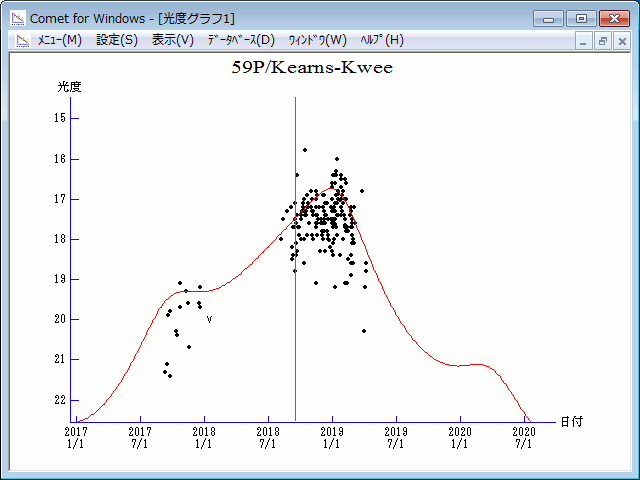This screenshot has height=480, width=640.
Task: Open the ヘルプ(H) menu
Action: pos(382,40)
